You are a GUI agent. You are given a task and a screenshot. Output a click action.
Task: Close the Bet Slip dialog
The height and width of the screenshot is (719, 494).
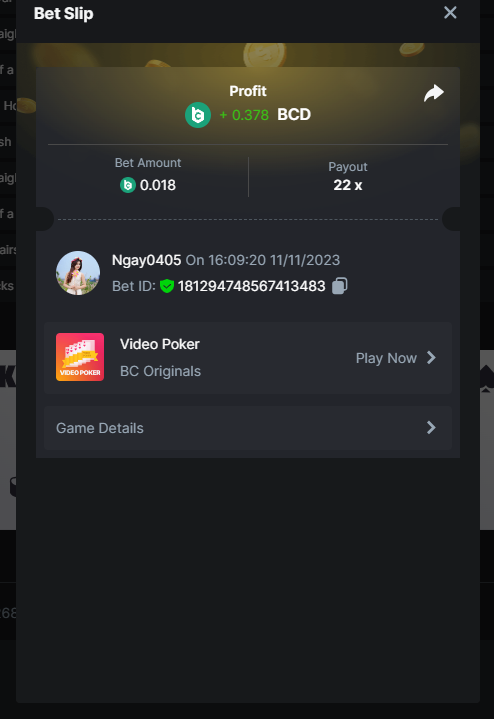(450, 12)
